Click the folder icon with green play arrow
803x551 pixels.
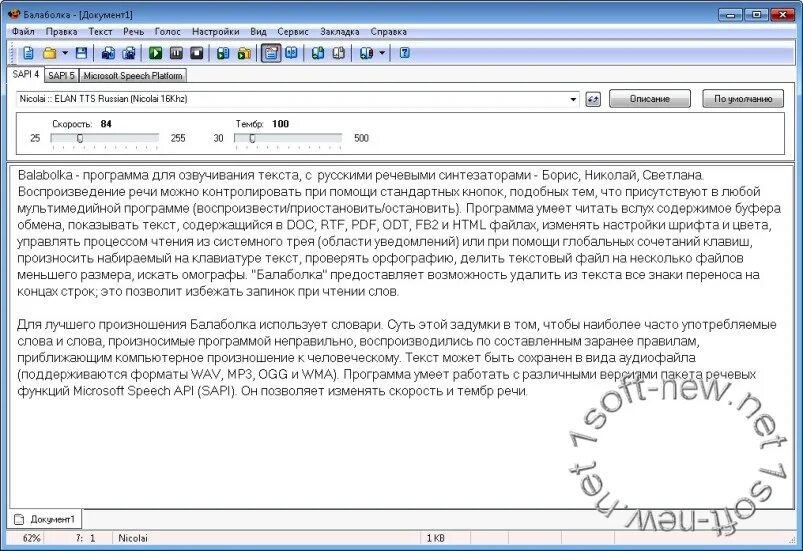click(x=244, y=53)
